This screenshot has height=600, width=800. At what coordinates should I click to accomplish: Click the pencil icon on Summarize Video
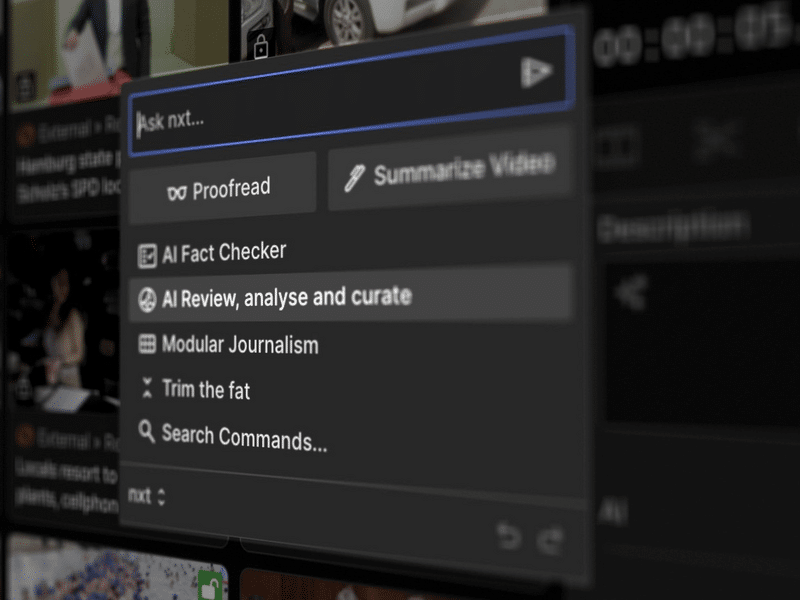click(354, 178)
